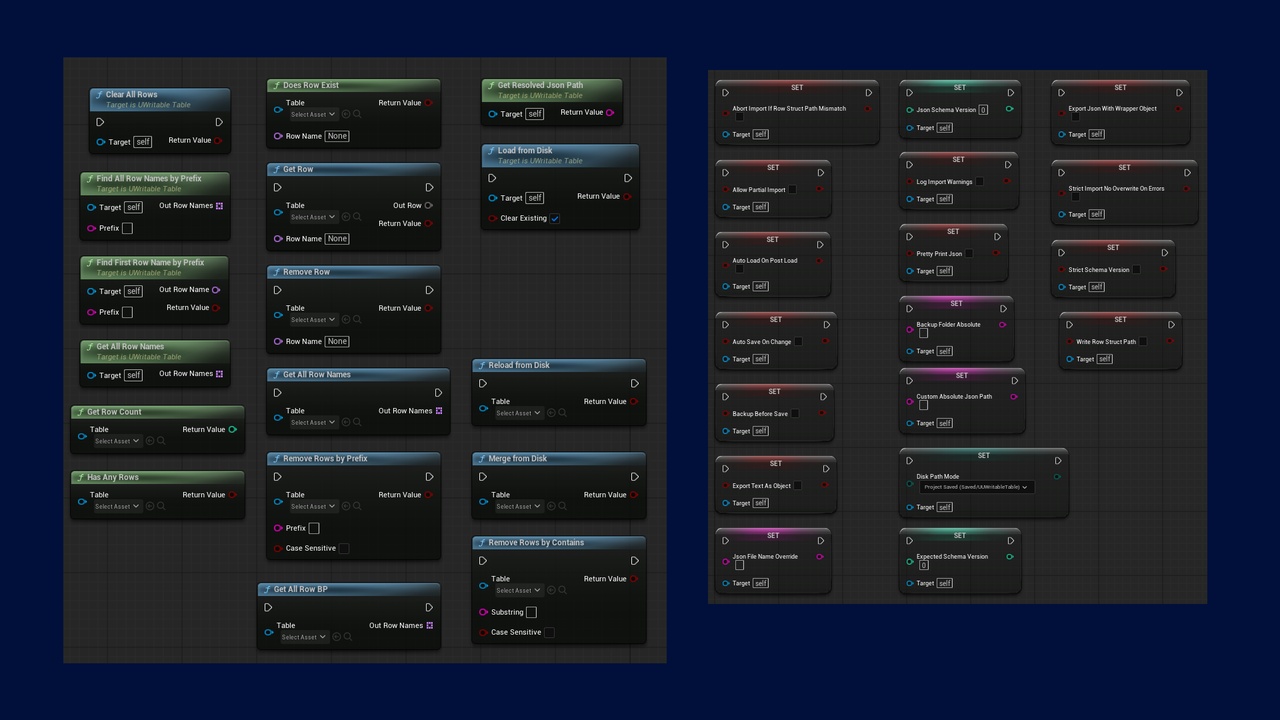
Task: Open Select Asset dropdown on Get Row Count
Action: coord(117,441)
